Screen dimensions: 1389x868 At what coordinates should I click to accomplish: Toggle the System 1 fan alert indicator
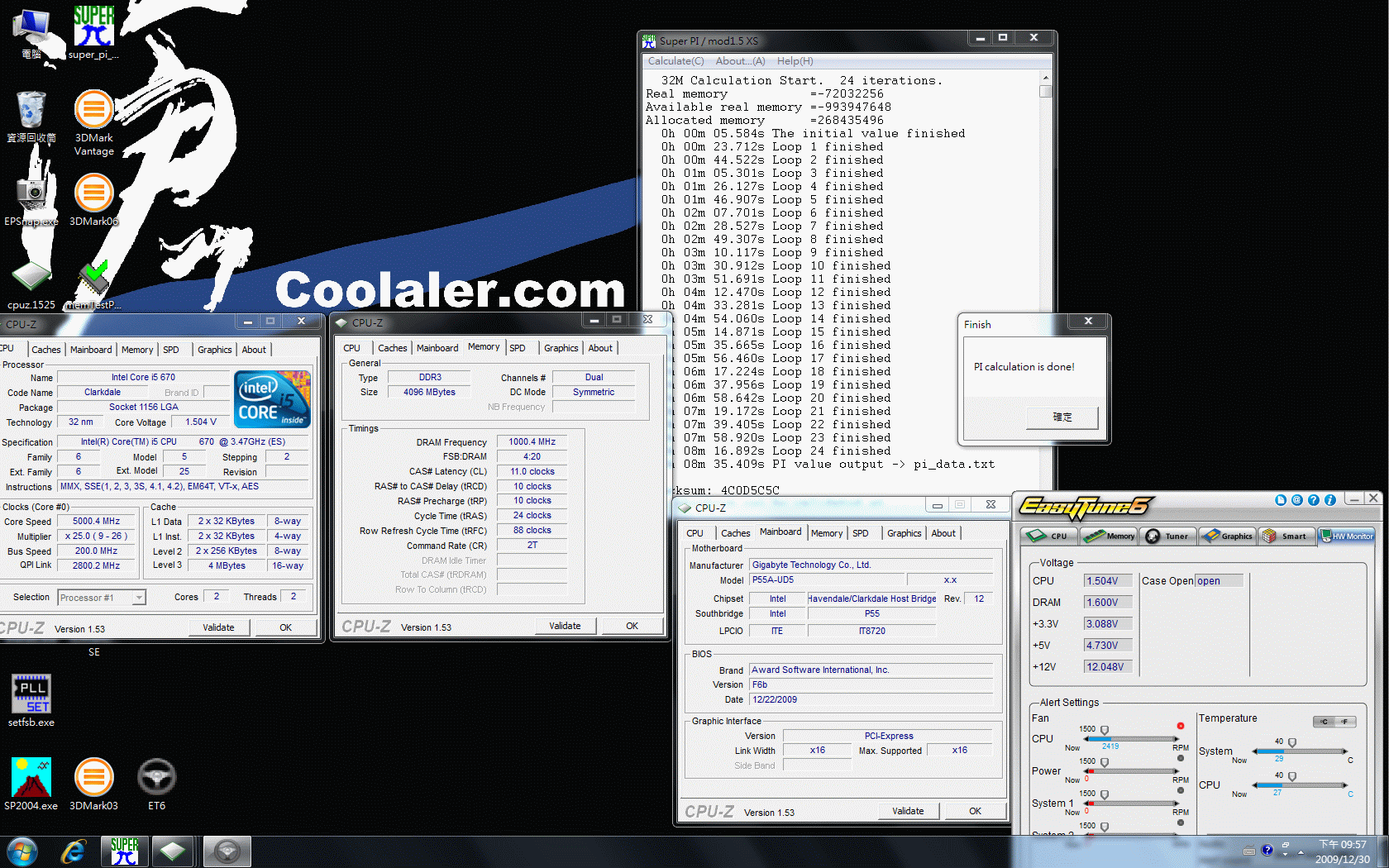(x=1181, y=791)
